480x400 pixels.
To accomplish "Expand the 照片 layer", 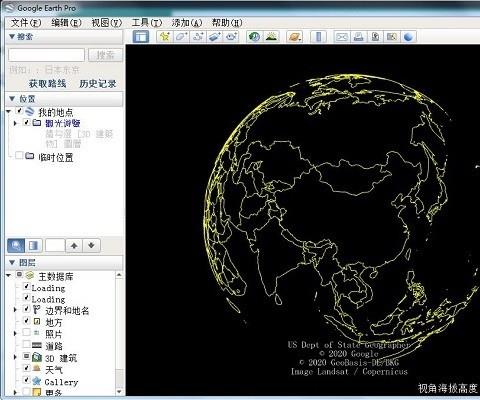I will click(15, 333).
